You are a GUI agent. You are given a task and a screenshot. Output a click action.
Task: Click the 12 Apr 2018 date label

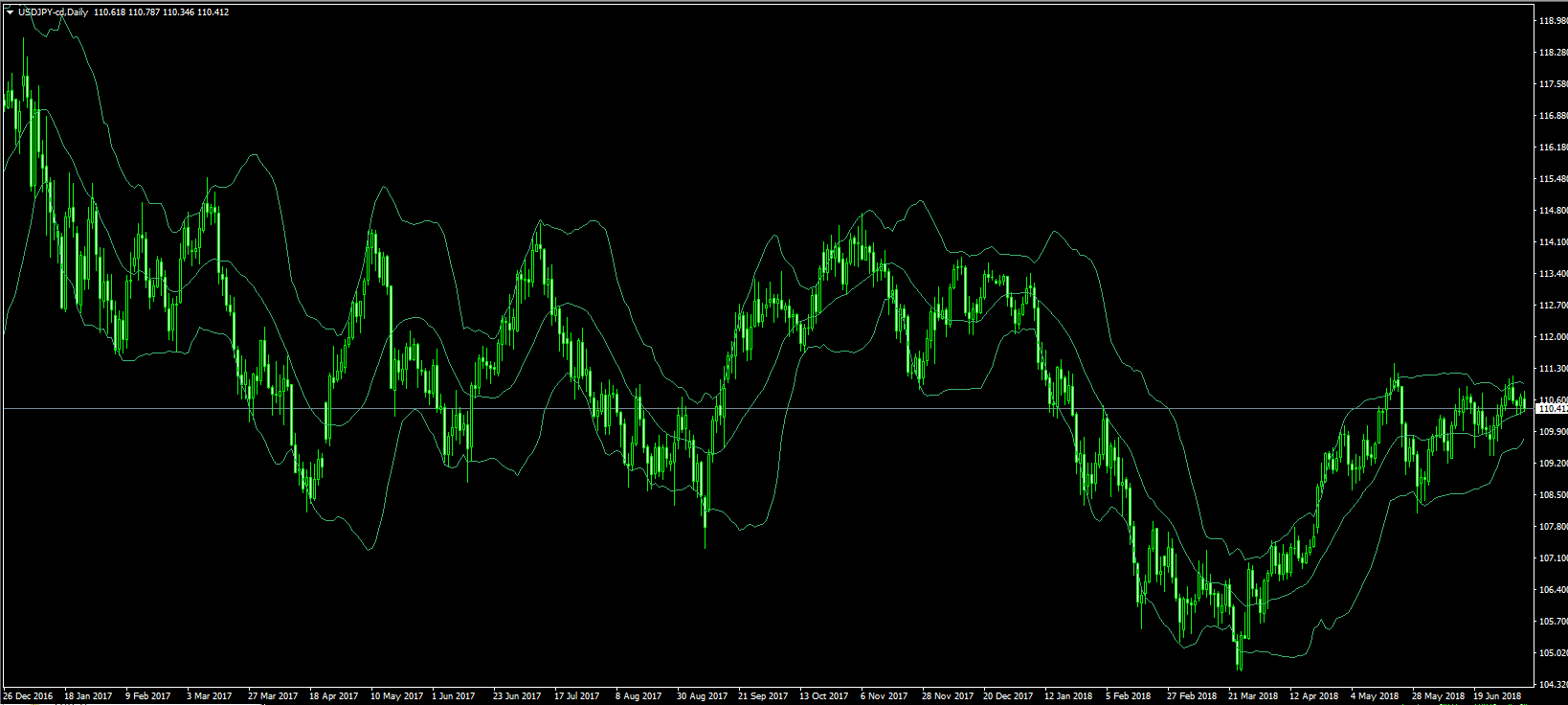[1314, 696]
